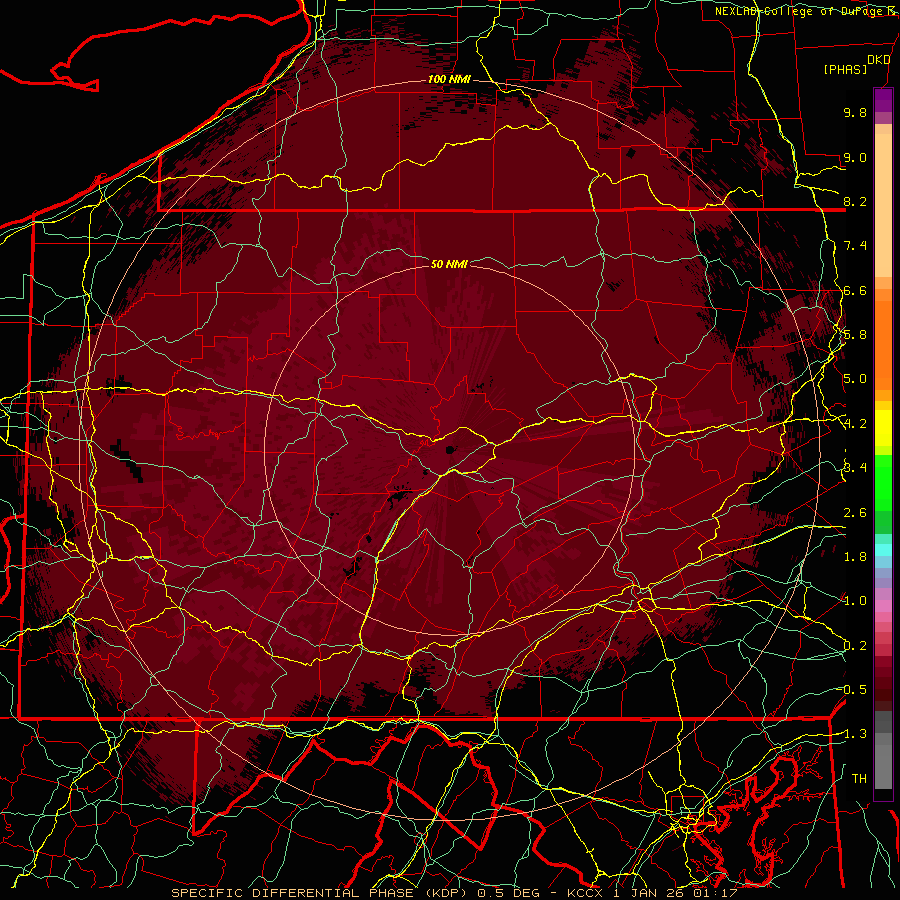
Task: Click the bright green segment of color bar
Action: [883, 483]
